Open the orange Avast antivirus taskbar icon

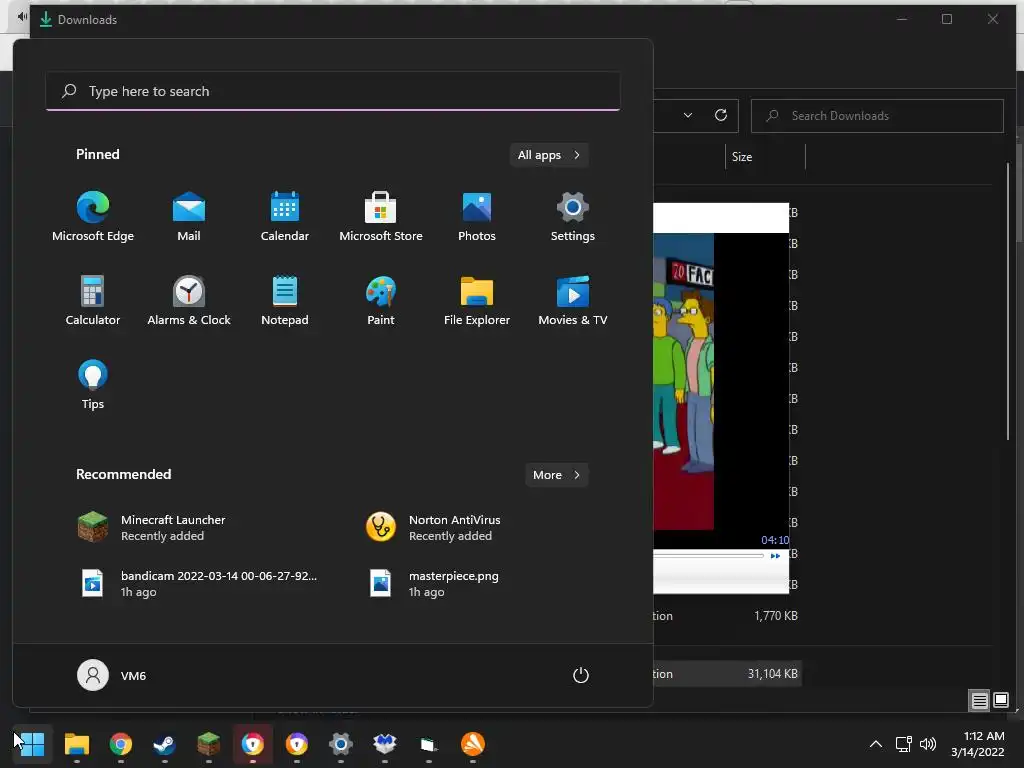pos(473,744)
